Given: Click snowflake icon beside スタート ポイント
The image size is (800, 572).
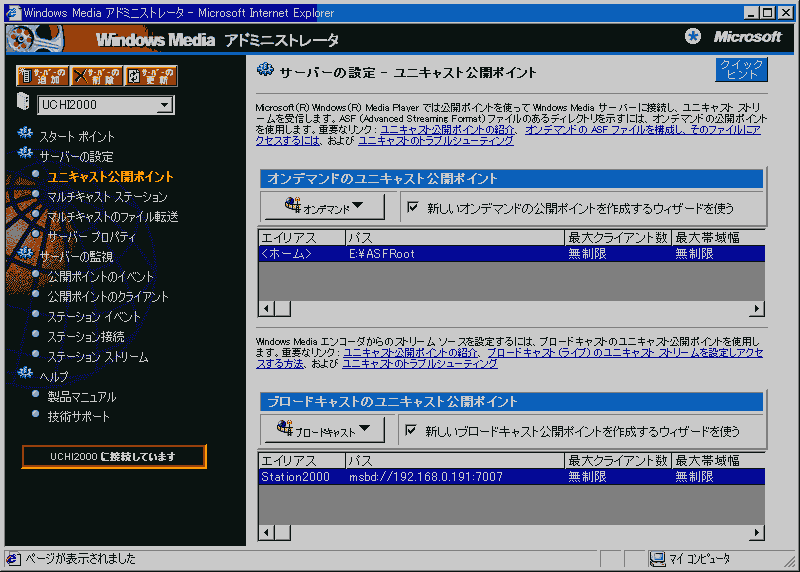Looking at the screenshot, I should point(25,133).
